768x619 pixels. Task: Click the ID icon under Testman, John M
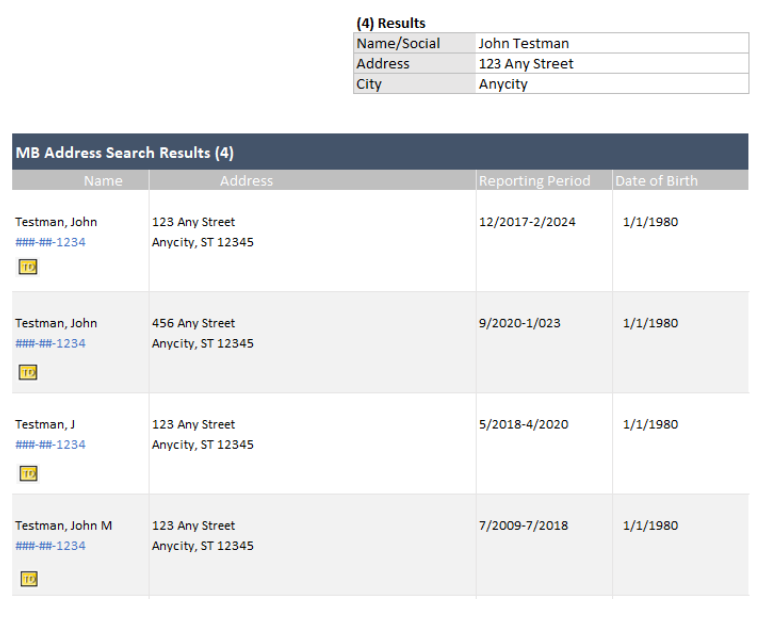click(29, 579)
